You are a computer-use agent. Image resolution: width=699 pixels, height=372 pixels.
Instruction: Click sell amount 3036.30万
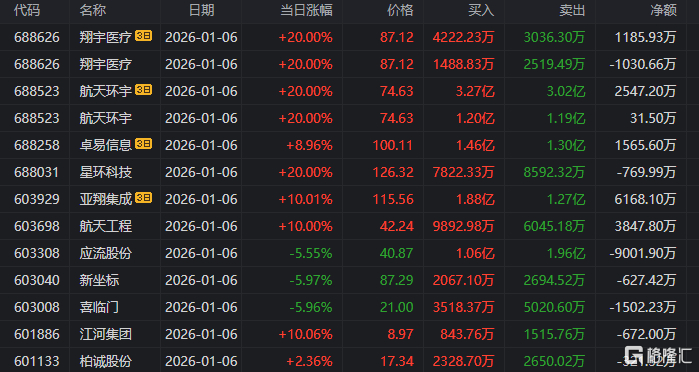click(x=554, y=37)
